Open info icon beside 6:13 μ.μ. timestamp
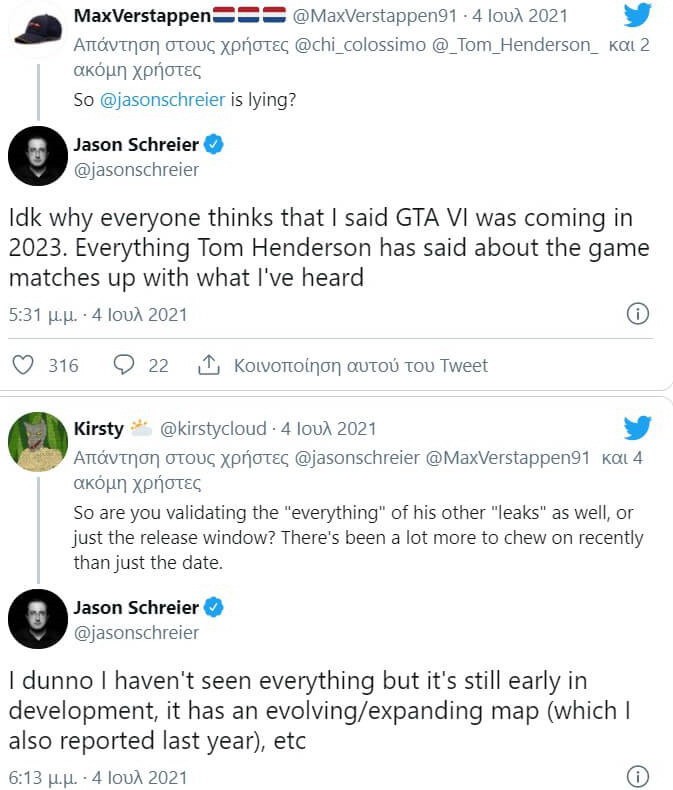Viewport: 673px width, 790px height. click(x=637, y=776)
